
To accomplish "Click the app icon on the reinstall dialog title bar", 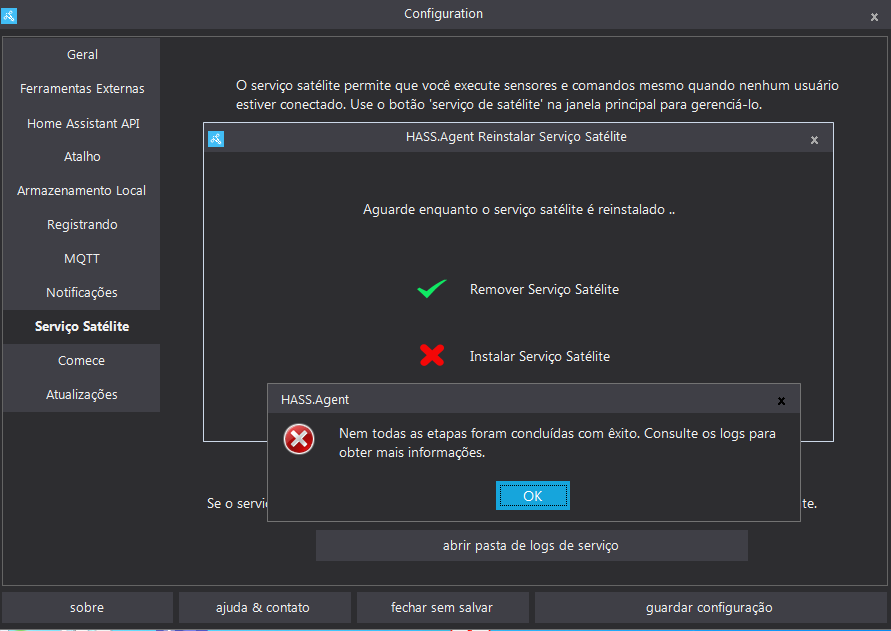I will (x=216, y=139).
